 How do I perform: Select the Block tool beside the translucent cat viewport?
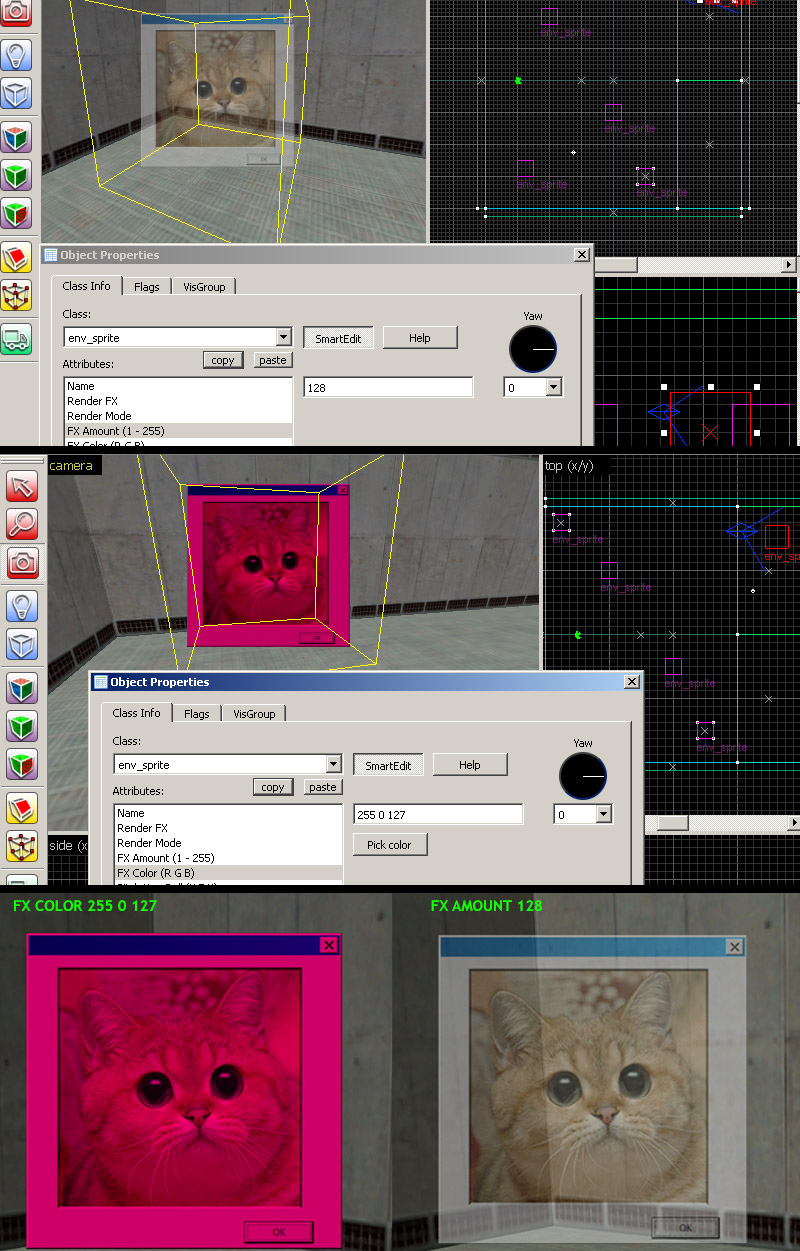tap(17, 93)
